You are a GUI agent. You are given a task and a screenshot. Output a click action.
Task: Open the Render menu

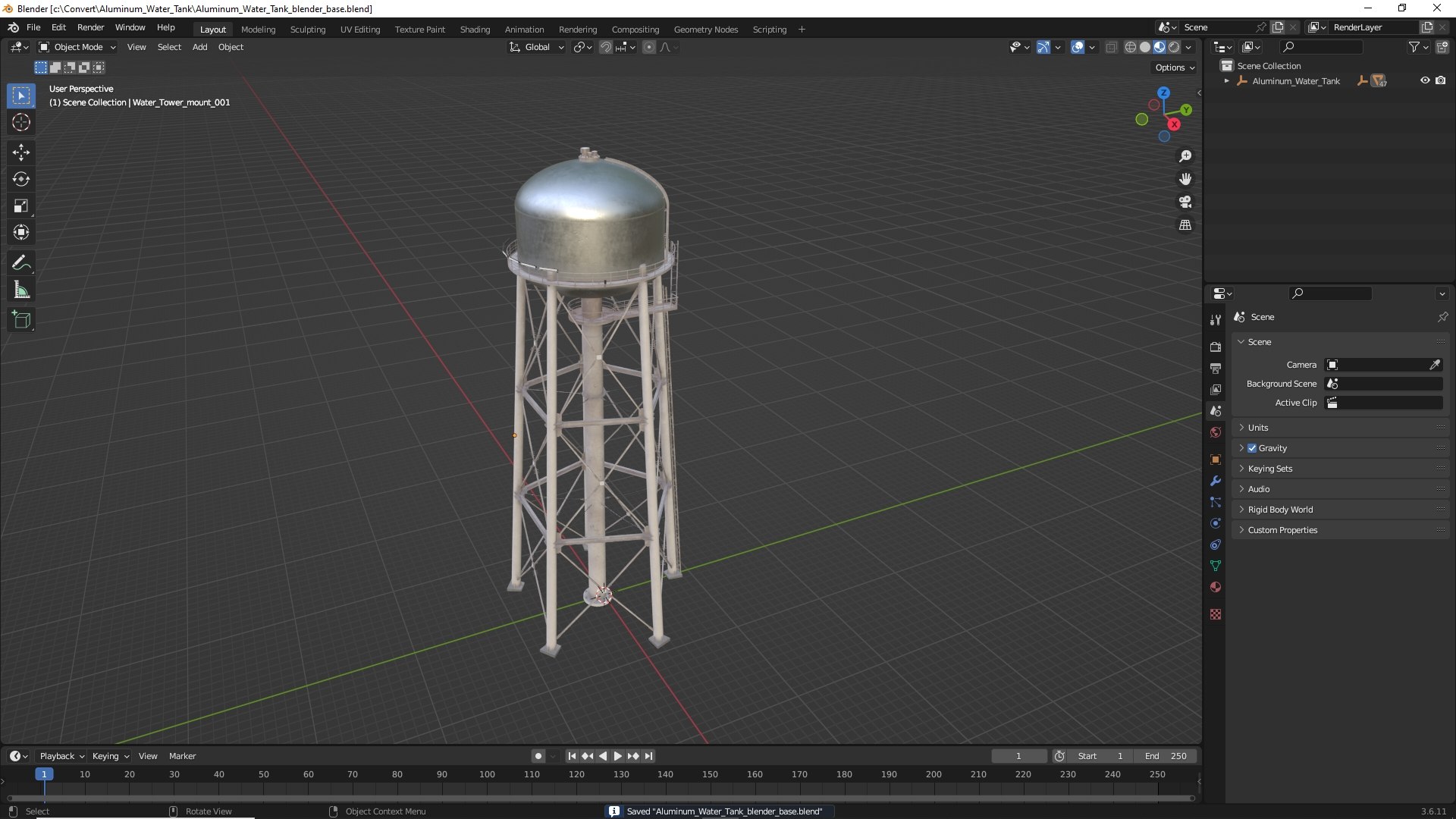point(90,27)
